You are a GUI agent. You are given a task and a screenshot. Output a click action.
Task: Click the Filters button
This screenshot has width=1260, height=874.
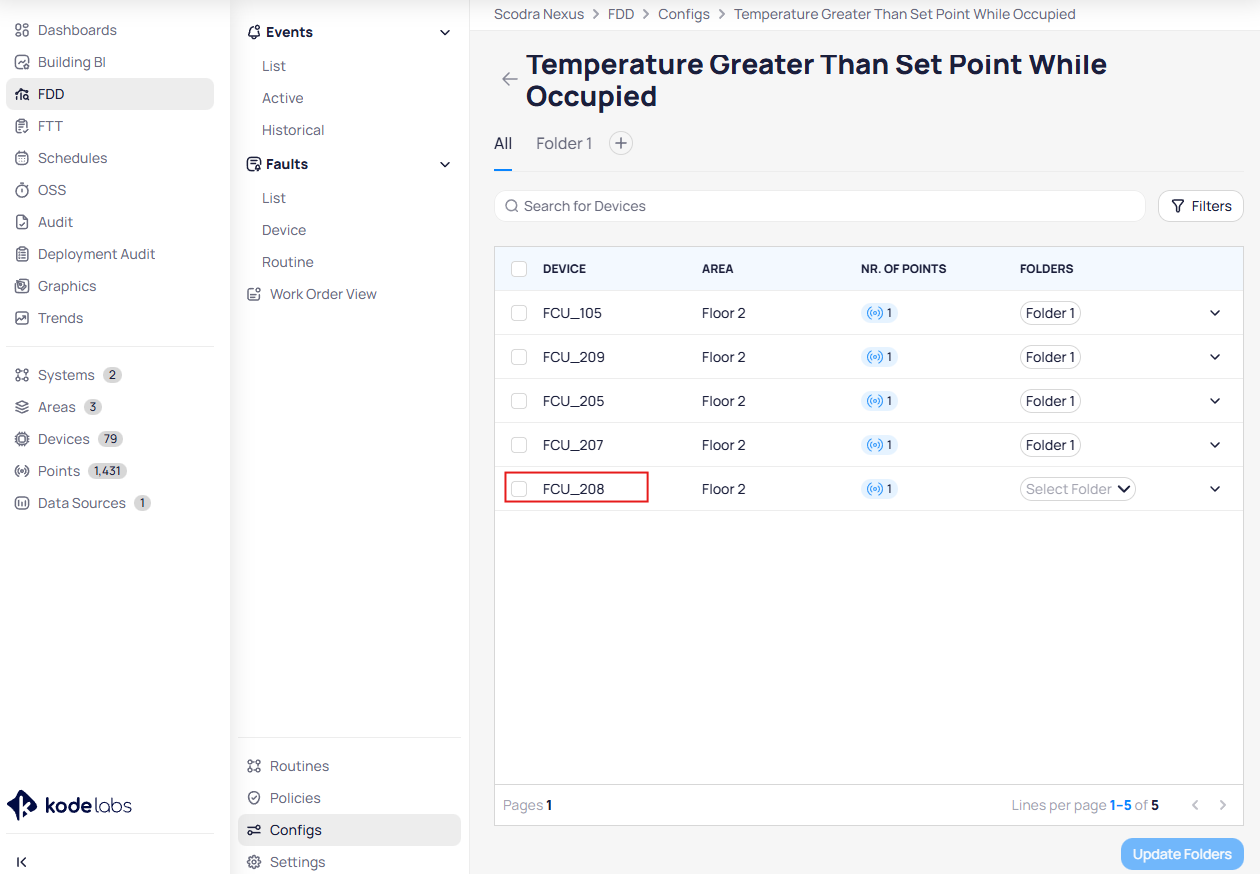pos(1201,206)
